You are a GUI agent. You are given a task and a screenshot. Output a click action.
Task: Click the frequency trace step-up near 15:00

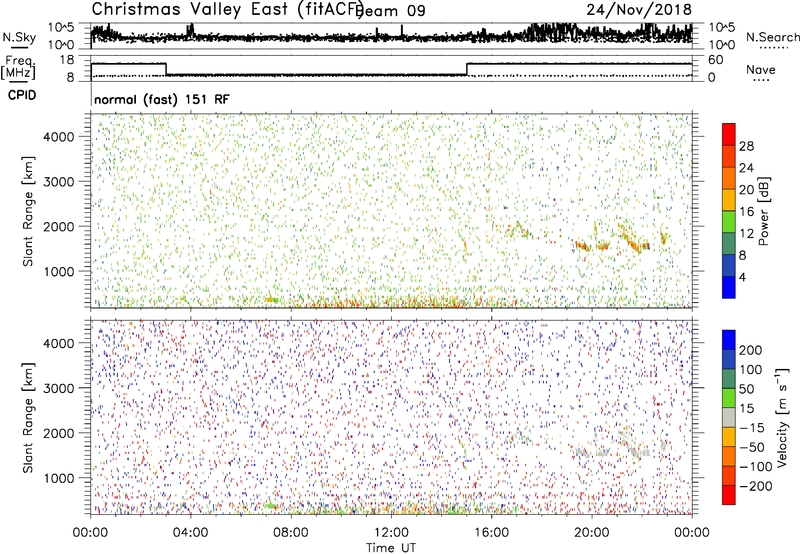tap(467, 69)
